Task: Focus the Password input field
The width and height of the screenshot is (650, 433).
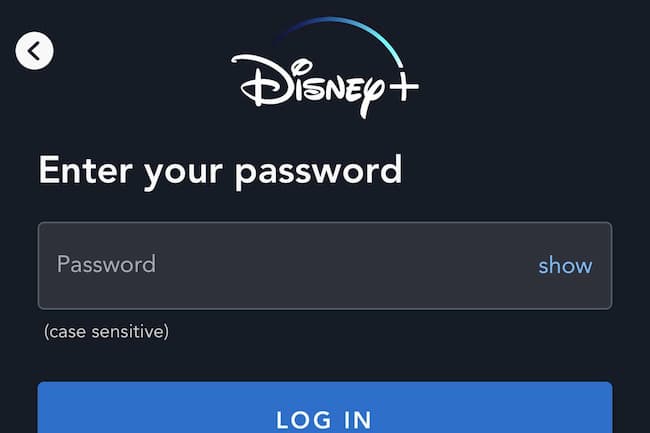Action: tap(325, 266)
